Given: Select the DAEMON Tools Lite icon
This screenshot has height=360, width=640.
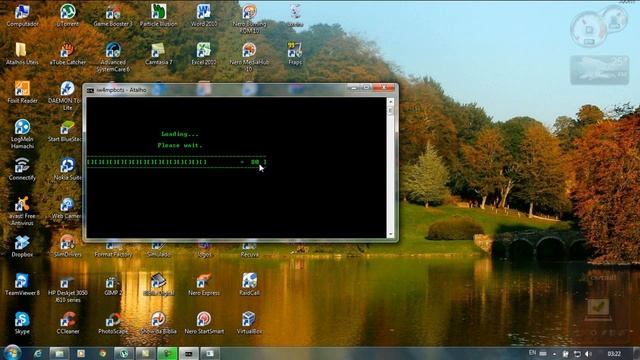Looking at the screenshot, I should pos(67,96).
